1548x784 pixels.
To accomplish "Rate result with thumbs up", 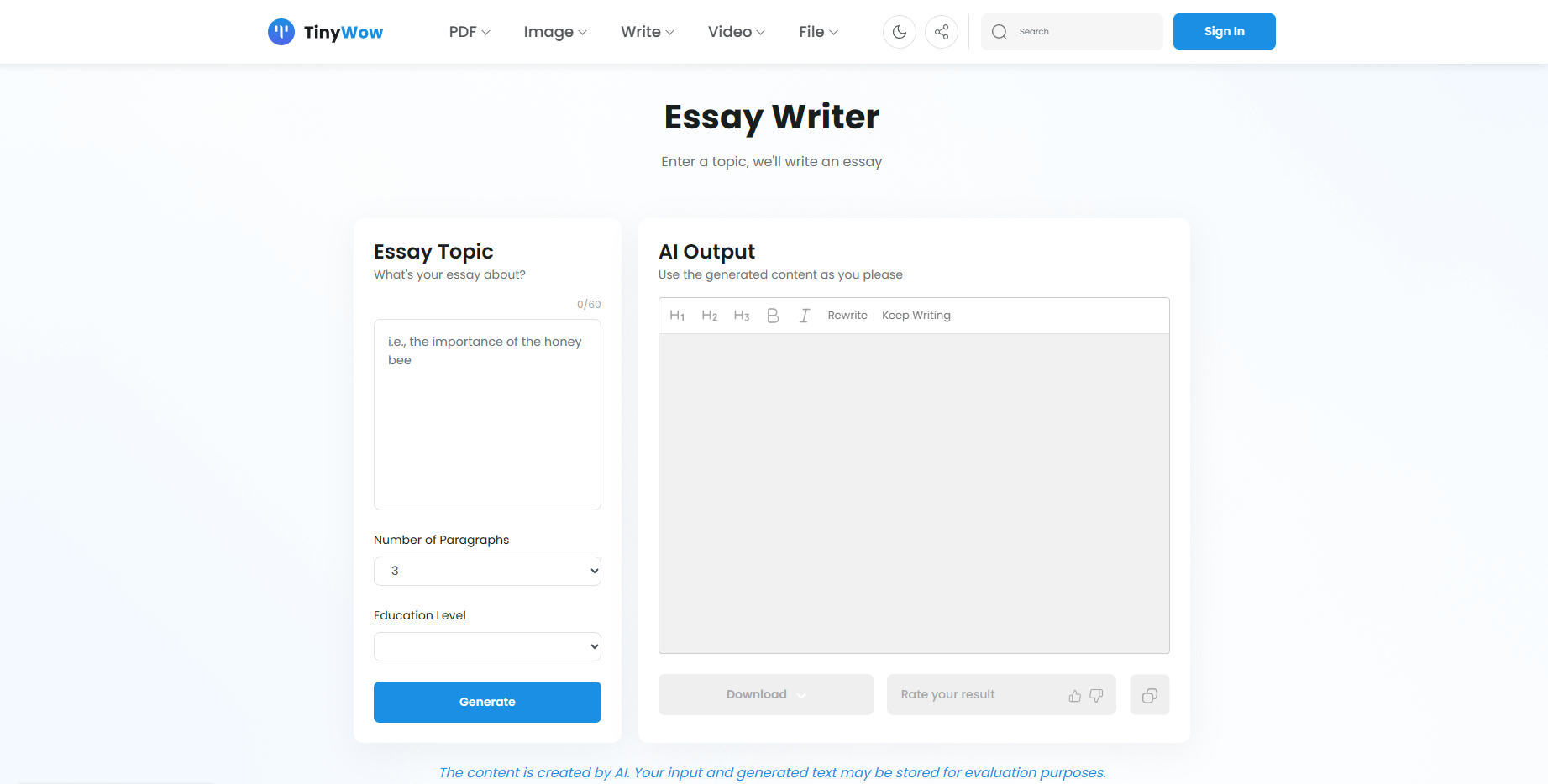I will coord(1075,696).
